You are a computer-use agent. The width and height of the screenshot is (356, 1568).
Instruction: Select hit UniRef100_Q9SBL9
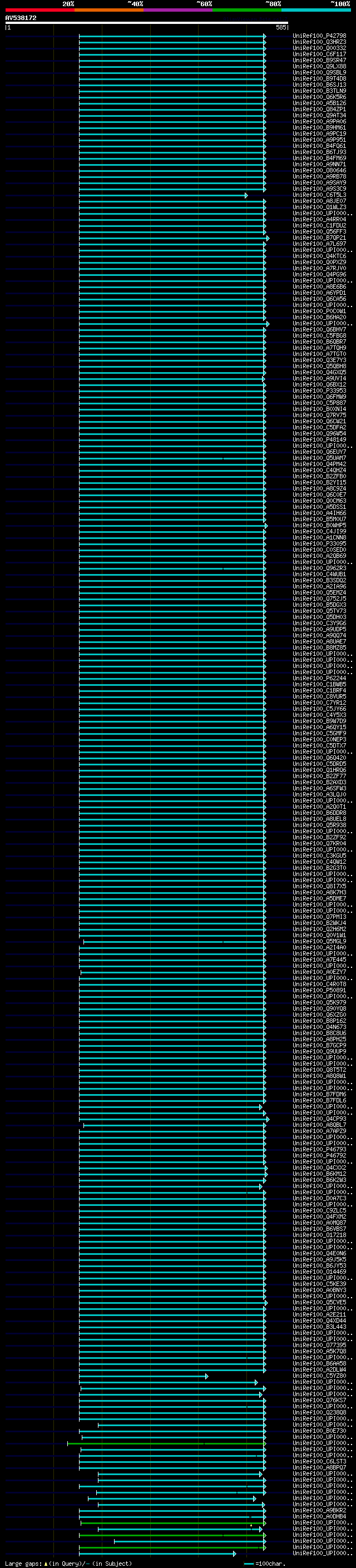[x=319, y=72]
